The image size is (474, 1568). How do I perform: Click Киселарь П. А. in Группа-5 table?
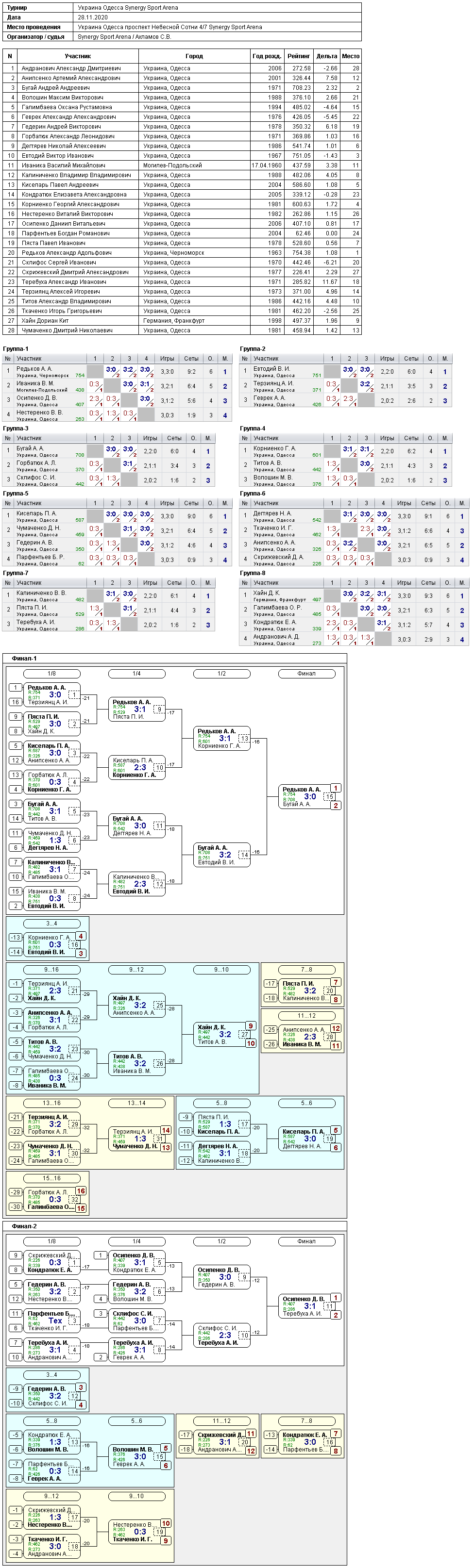tap(36, 513)
